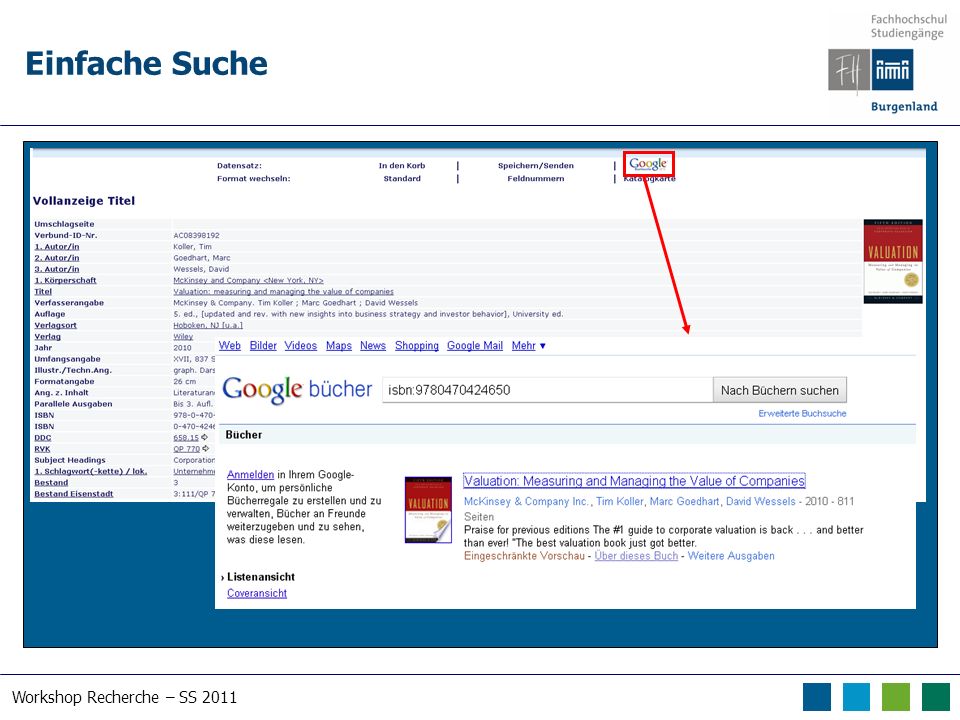Image resolution: width=960 pixels, height=720 pixels.
Task: Click Bestand Eisenstadt label
Action: tap(73, 494)
